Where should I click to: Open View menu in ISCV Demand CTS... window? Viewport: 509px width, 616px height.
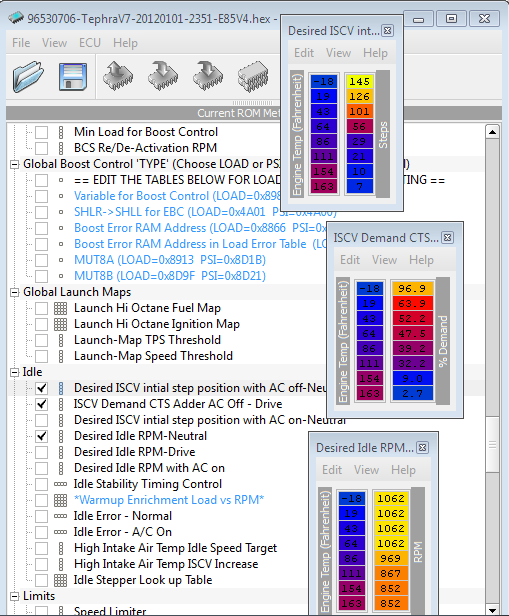coord(384,260)
